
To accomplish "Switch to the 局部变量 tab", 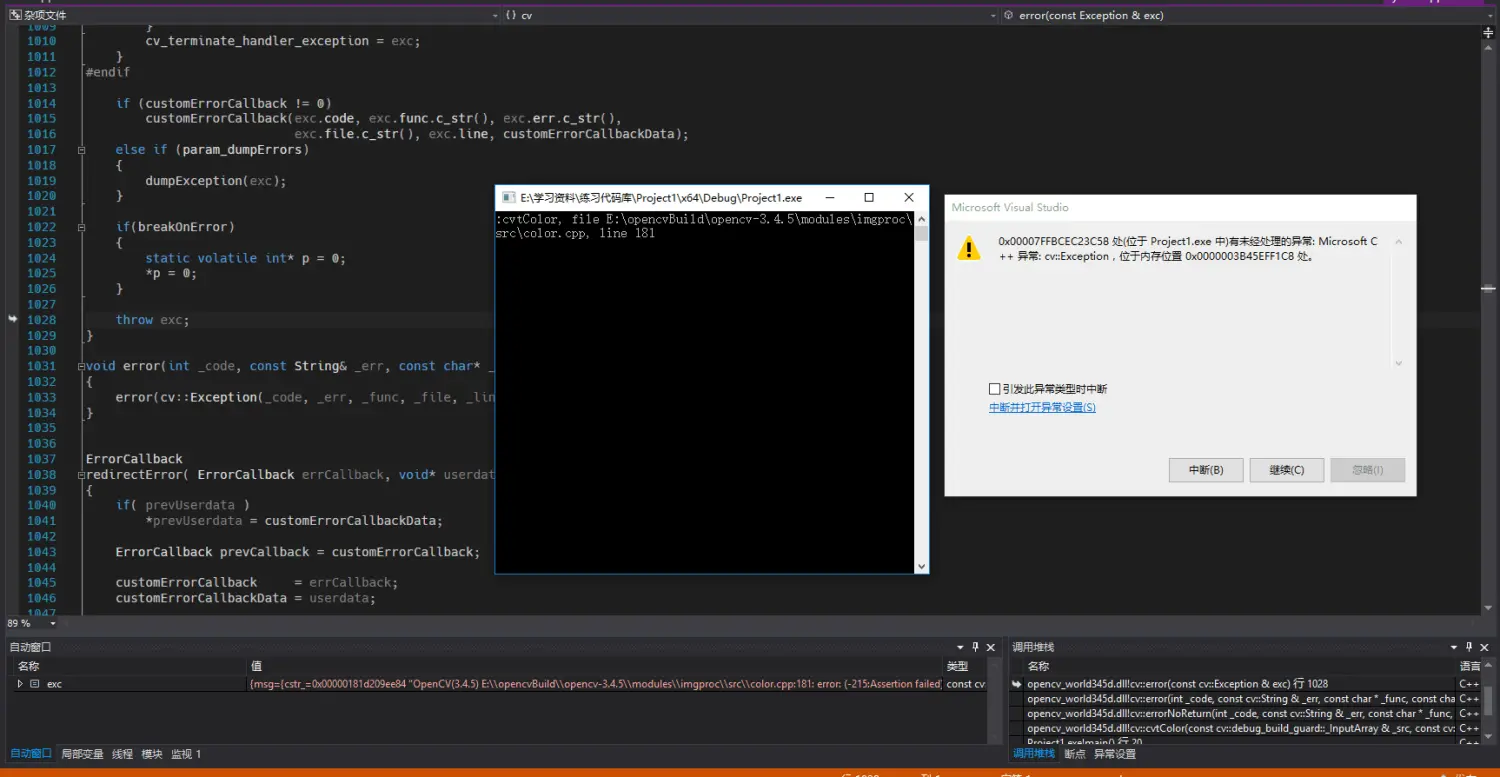I will pyautogui.click(x=82, y=754).
